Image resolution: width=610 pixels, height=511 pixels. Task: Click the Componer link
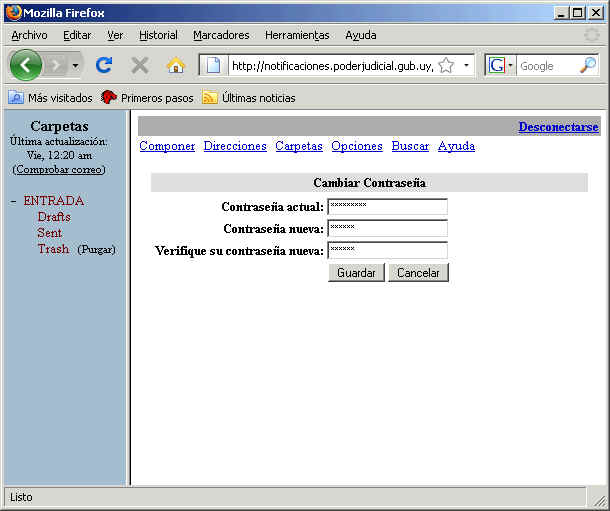(x=167, y=146)
